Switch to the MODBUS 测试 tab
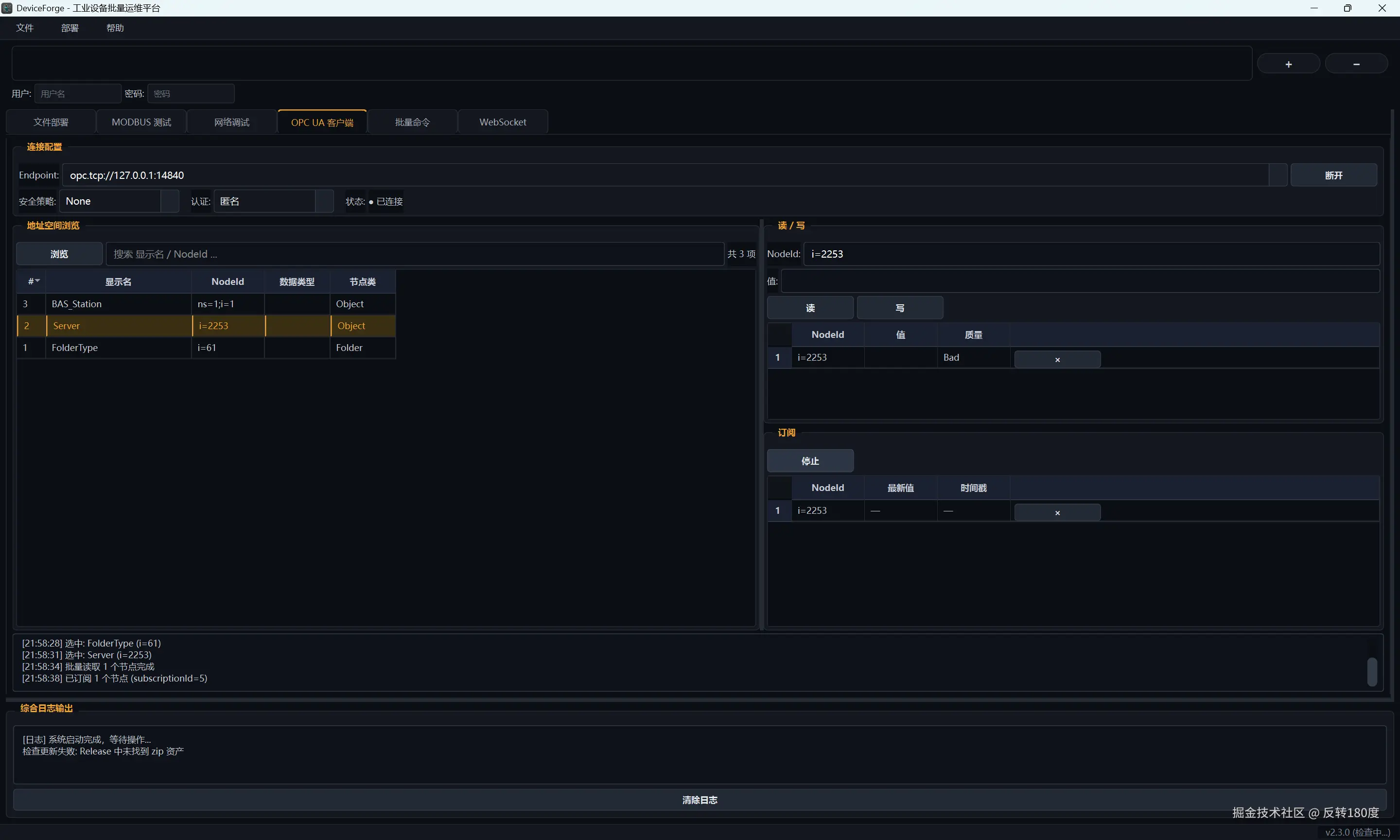This screenshot has height=840, width=1400. (141, 122)
